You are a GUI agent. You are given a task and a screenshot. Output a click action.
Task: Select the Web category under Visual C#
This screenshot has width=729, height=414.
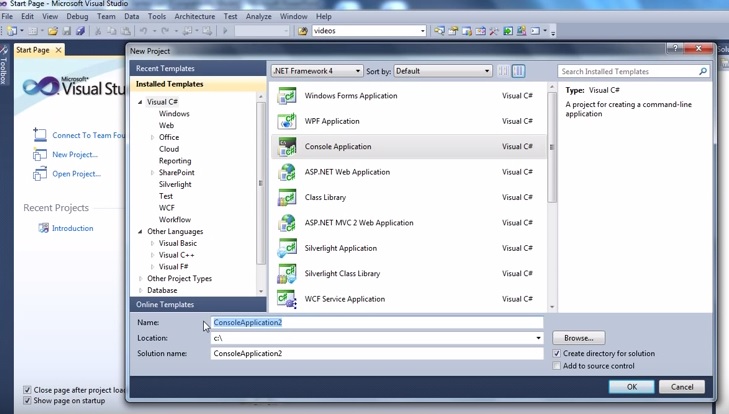(x=166, y=126)
